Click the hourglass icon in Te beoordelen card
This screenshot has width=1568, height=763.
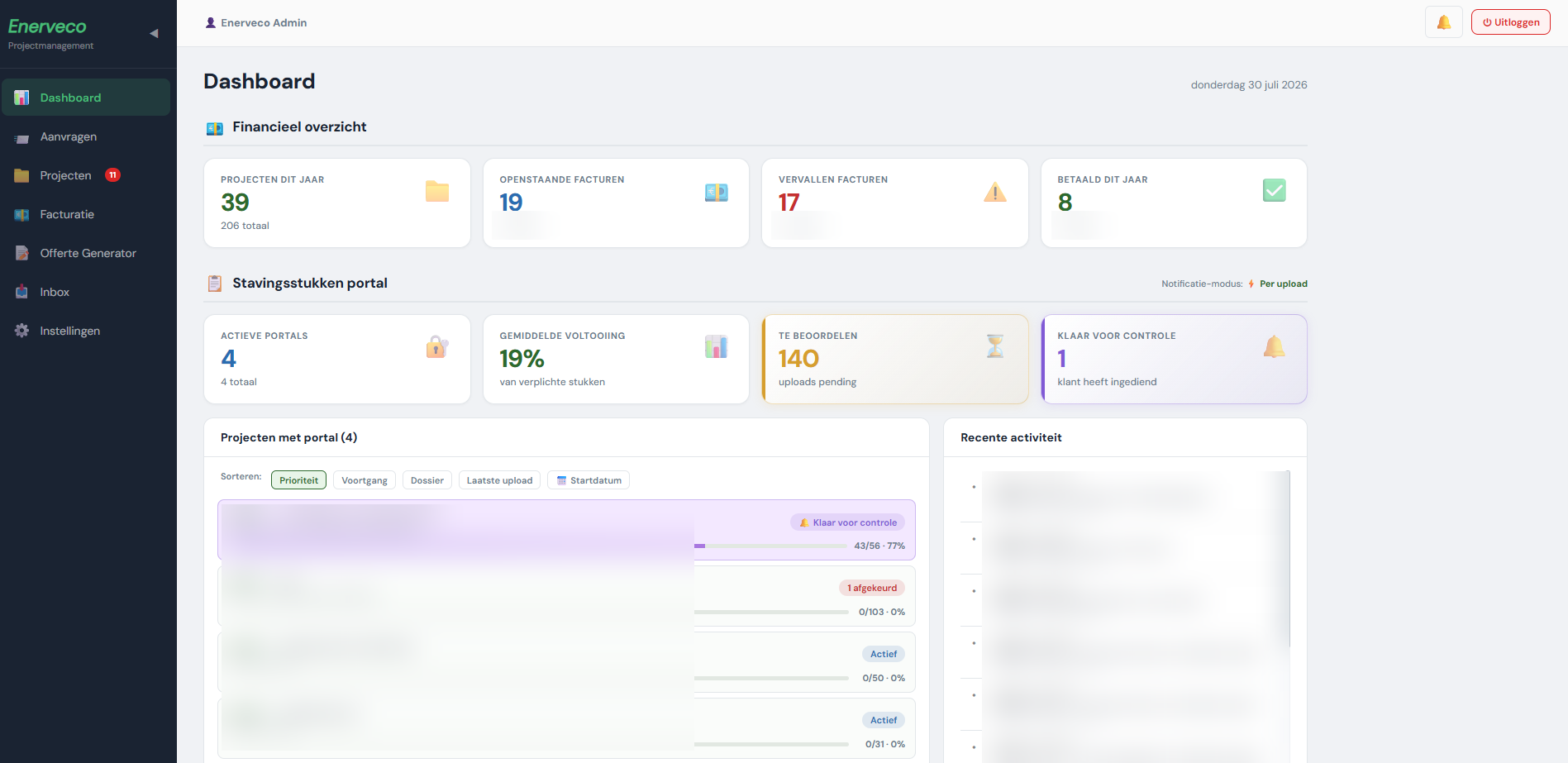pyautogui.click(x=995, y=346)
